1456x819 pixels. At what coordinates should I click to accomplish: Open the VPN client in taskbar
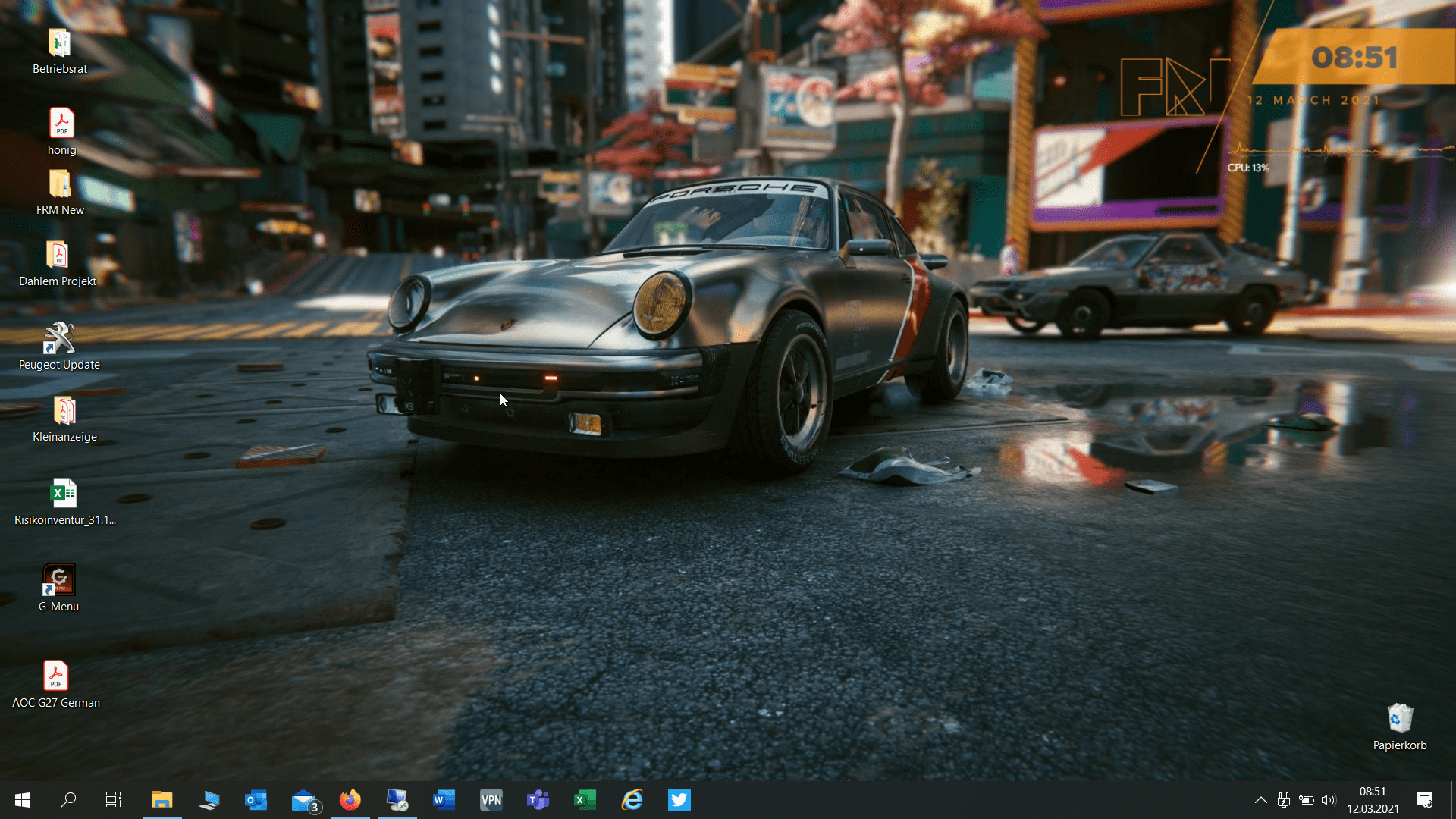pos(491,800)
